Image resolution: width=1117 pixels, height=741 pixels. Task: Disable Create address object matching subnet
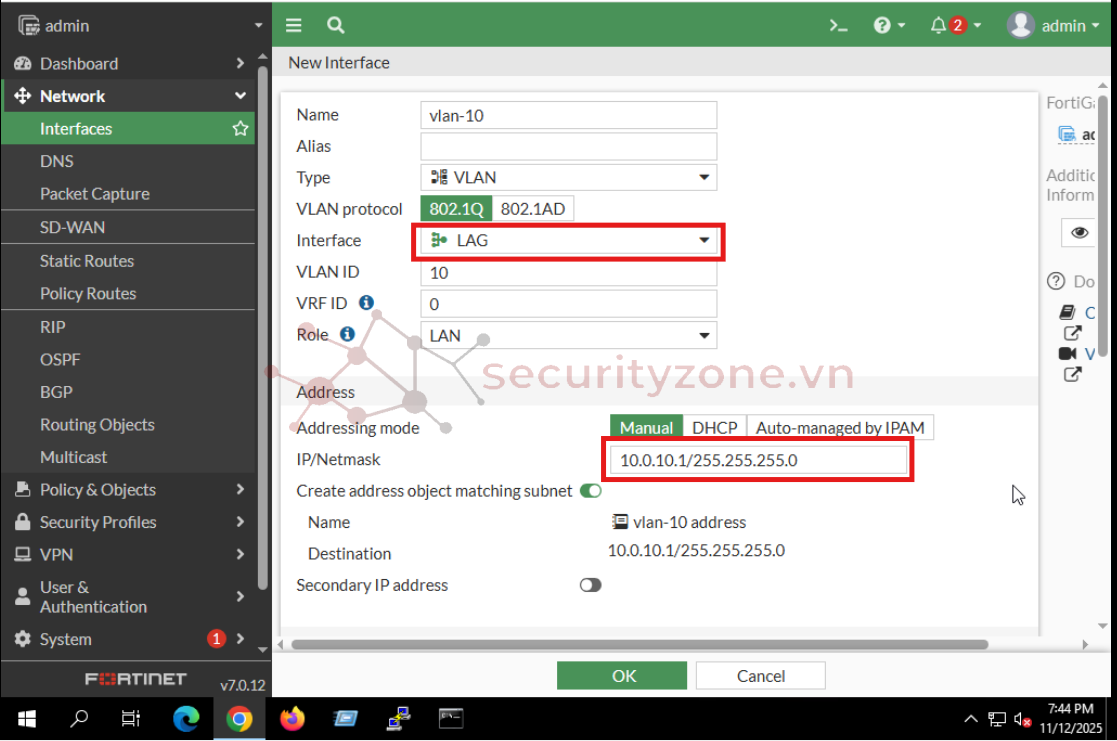(591, 491)
